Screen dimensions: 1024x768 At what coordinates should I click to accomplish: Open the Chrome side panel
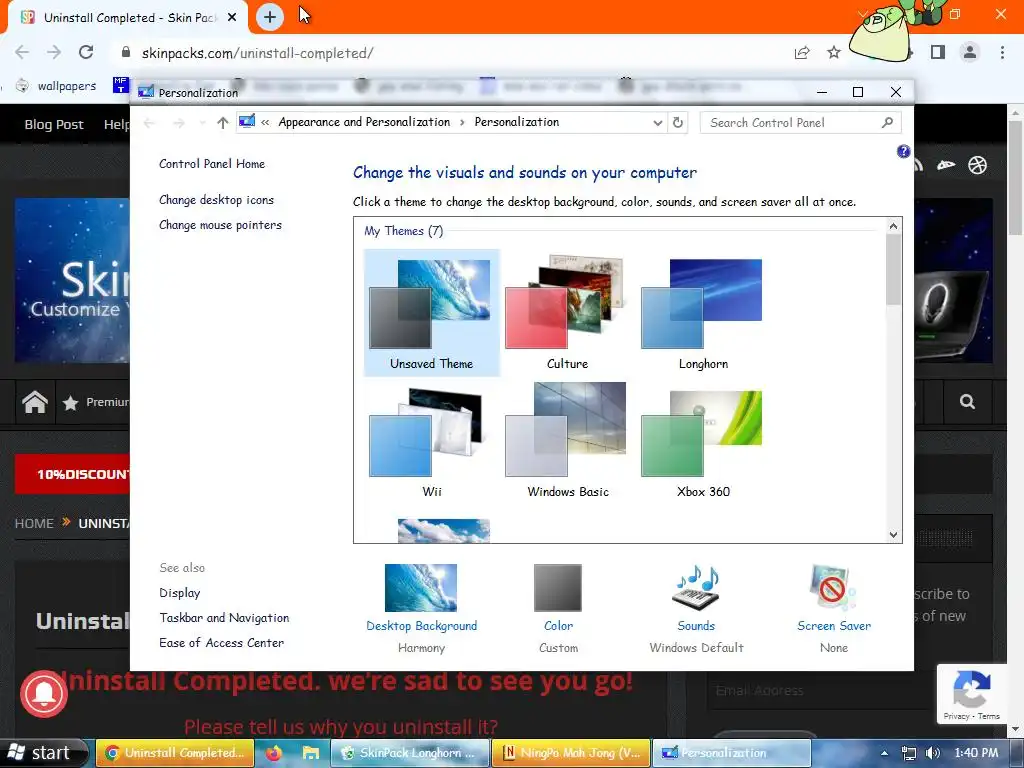tap(938, 52)
